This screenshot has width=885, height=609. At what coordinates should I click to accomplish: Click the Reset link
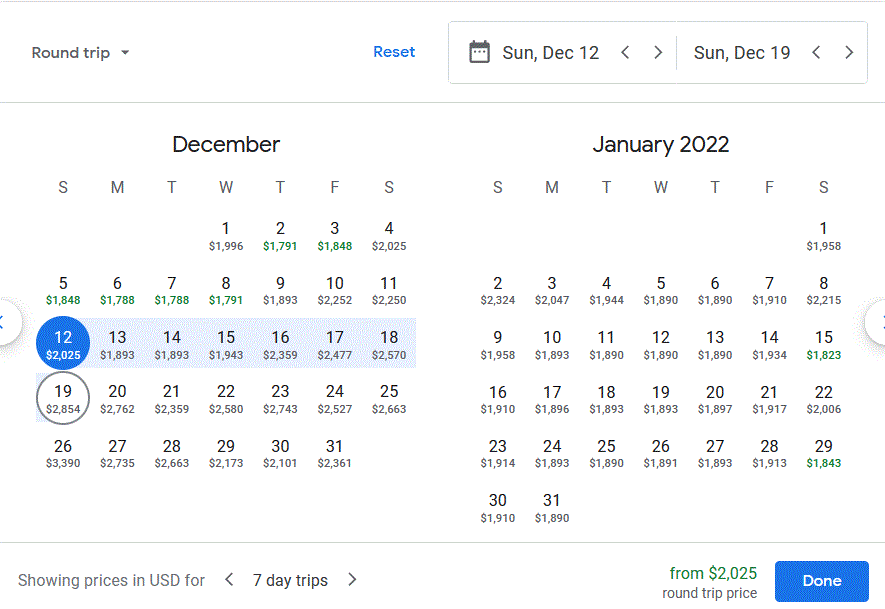coord(394,52)
